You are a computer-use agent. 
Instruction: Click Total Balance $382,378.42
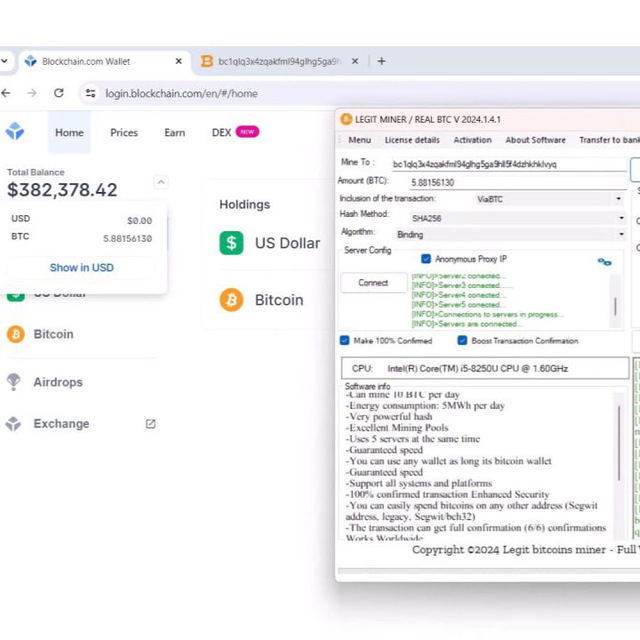click(62, 190)
